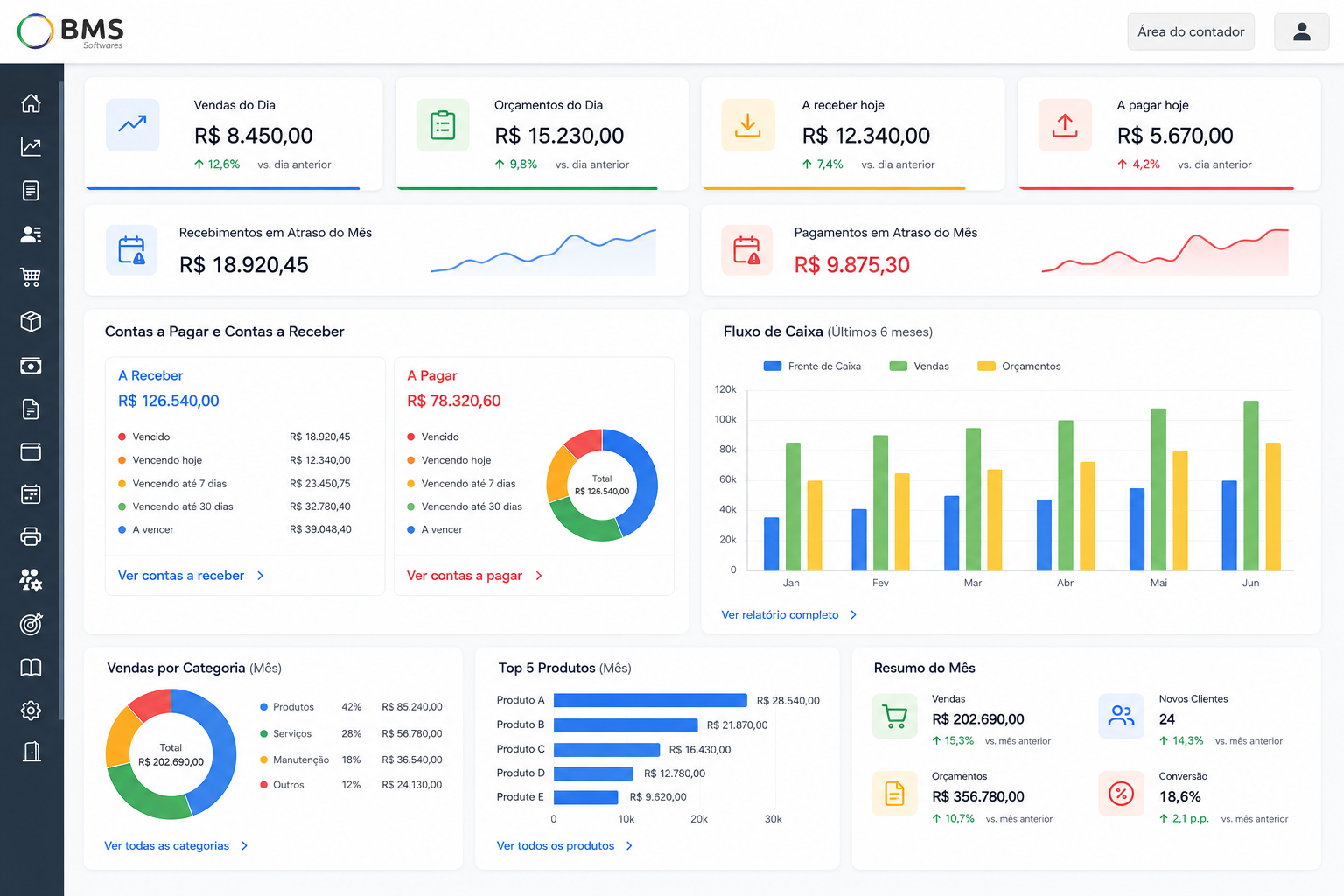Toggle the Orçamentos chart legend swatch
Screen dimensions: 1344x896
987,367
